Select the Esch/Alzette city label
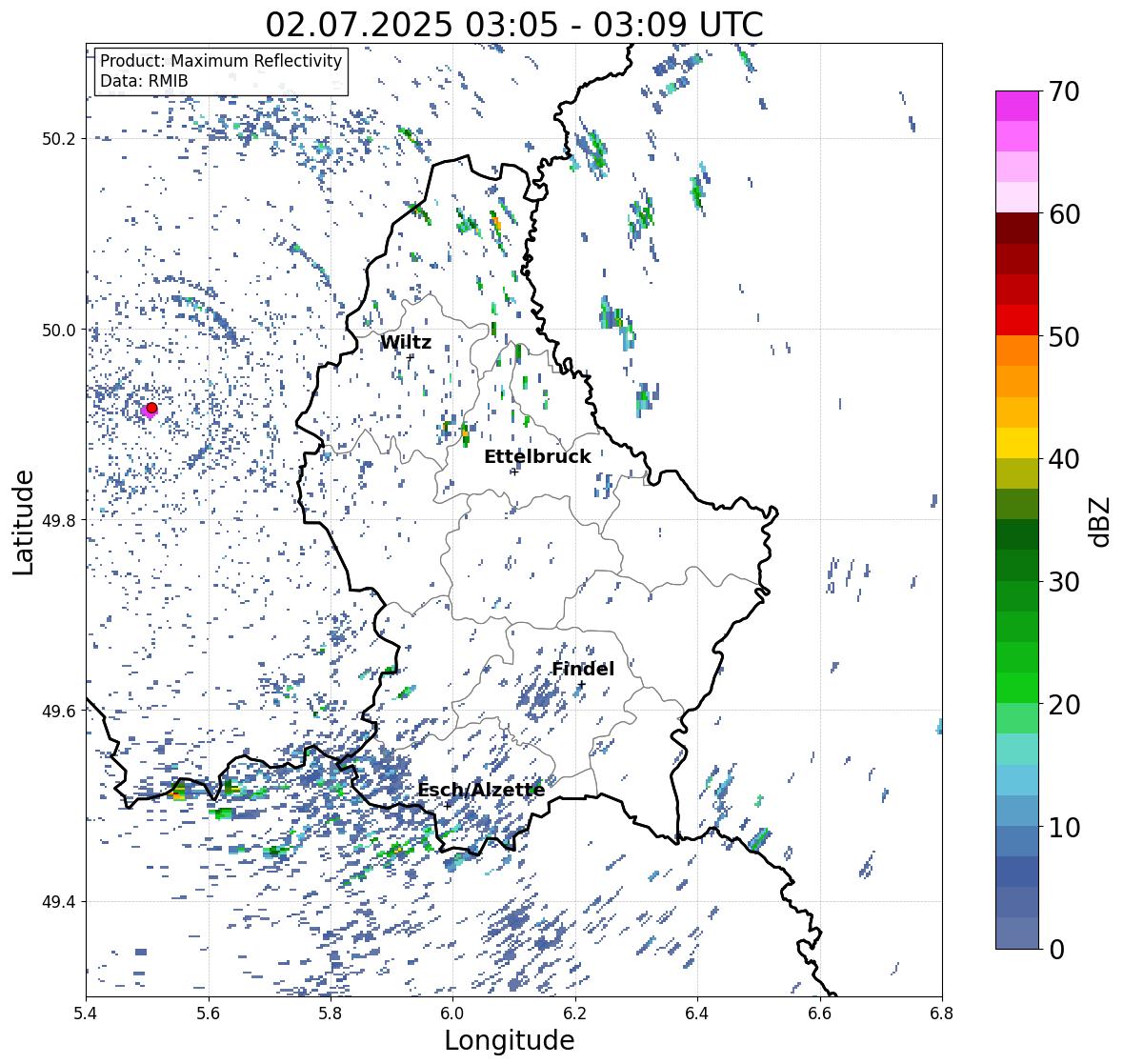 pyautogui.click(x=481, y=790)
